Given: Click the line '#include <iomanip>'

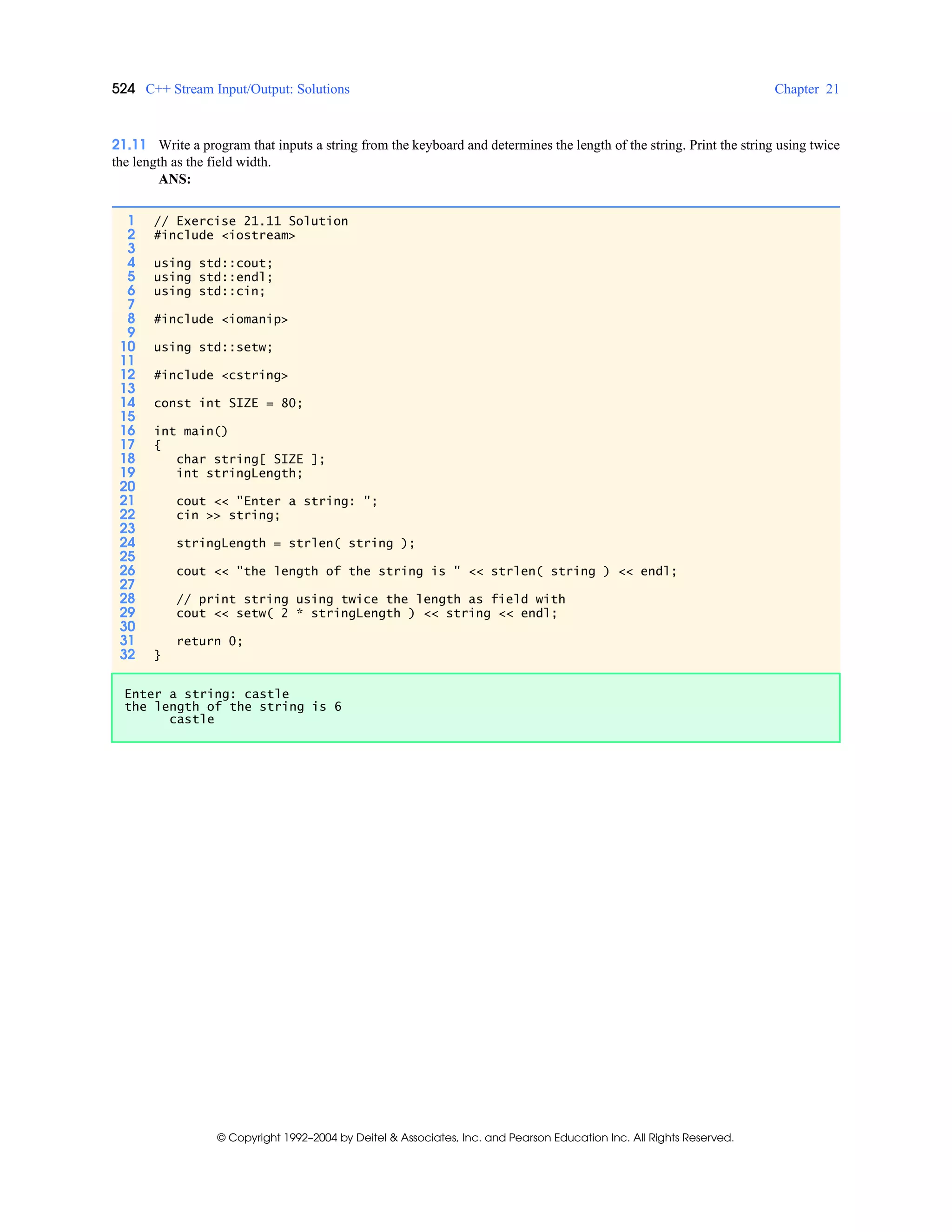Looking at the screenshot, I should (220, 319).
